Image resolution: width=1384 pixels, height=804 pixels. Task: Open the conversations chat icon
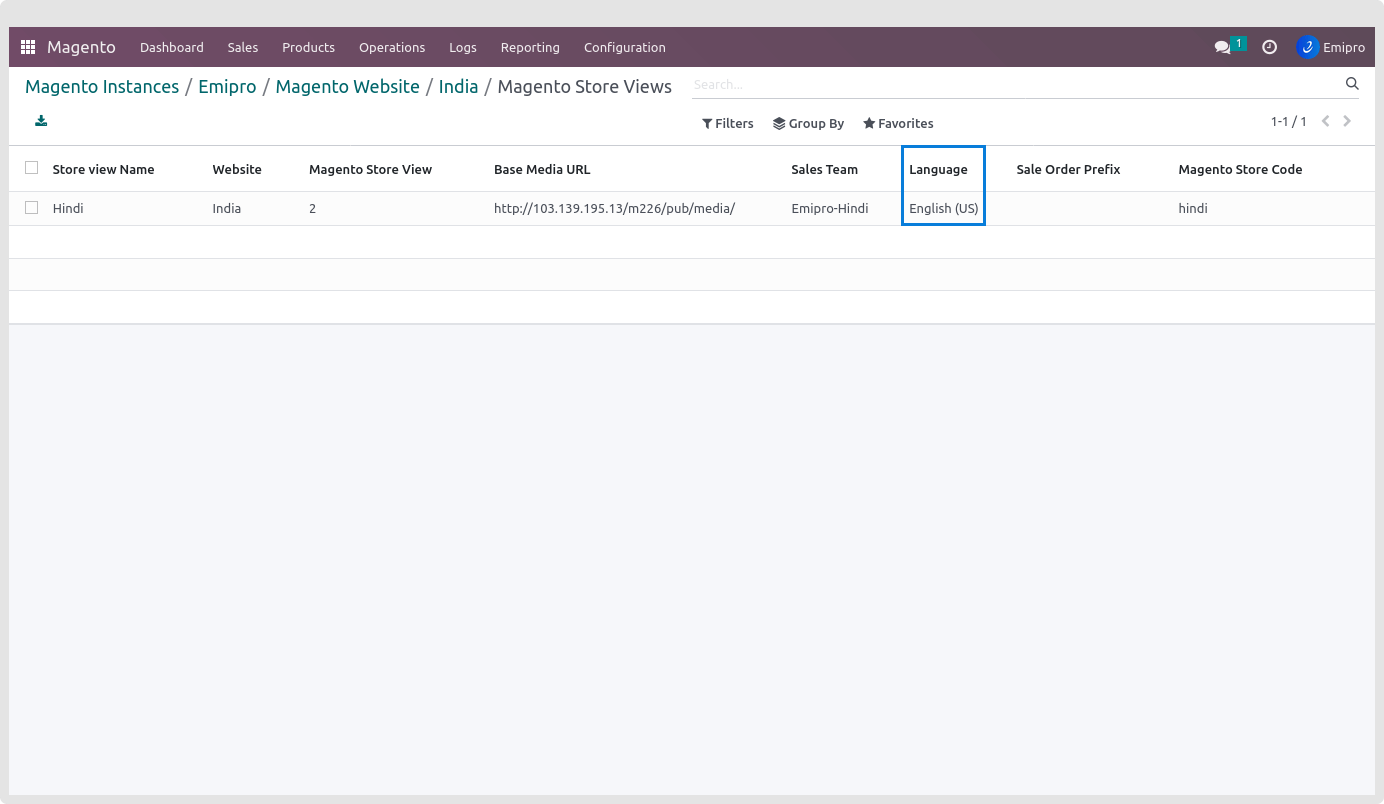point(1222,47)
